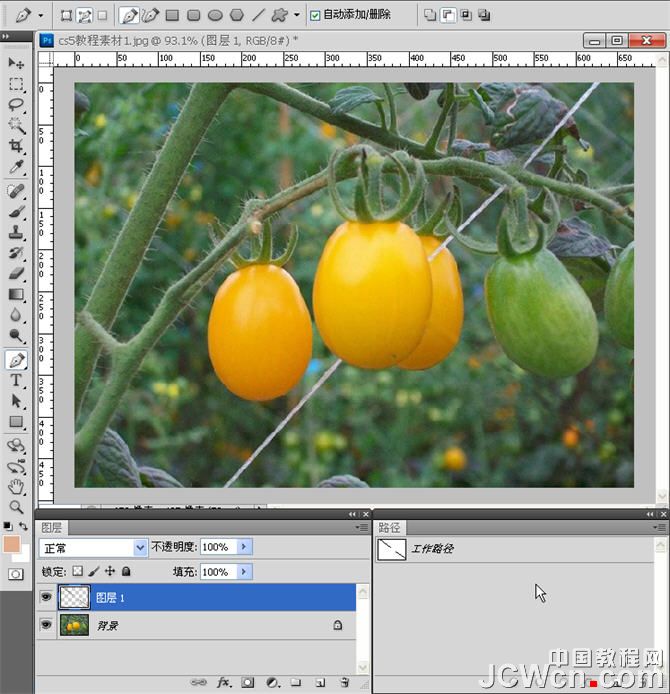This screenshot has width=670, height=694.
Task: Select the 3D Rotate tool
Action: tap(16, 446)
